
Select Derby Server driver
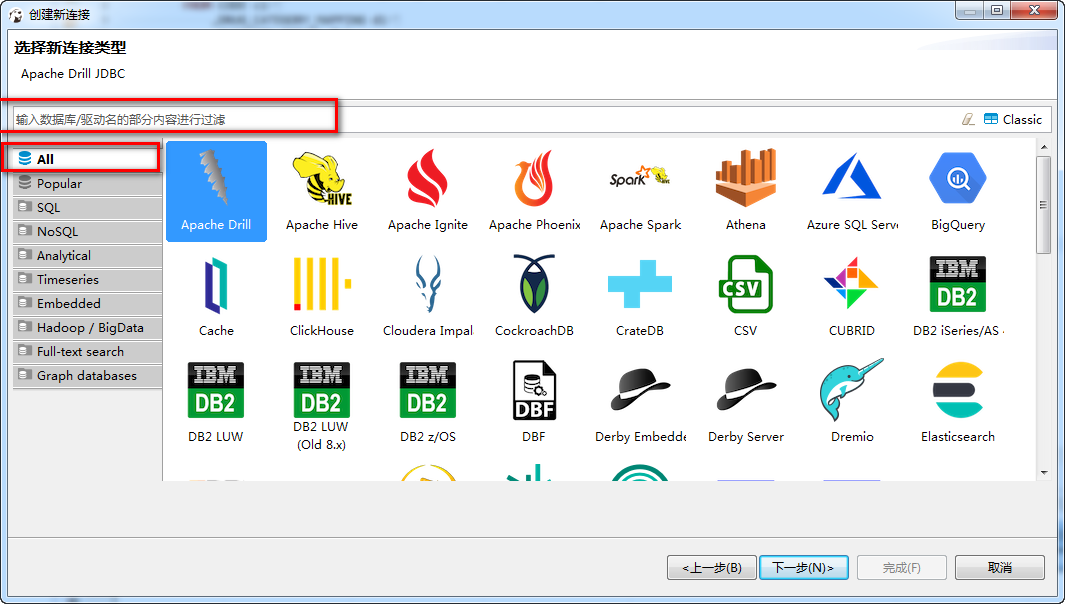tap(746, 403)
